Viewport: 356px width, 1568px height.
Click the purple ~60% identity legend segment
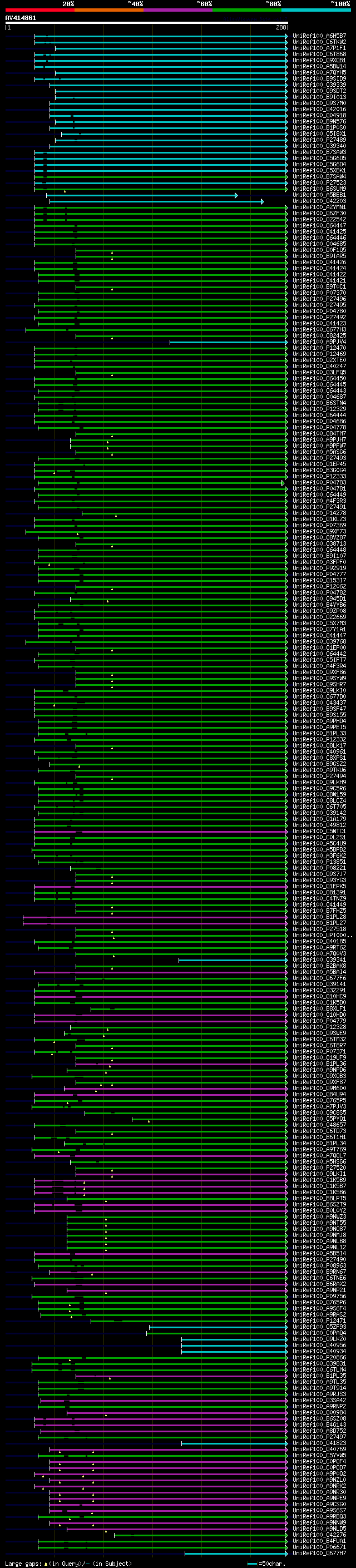pyautogui.click(x=177, y=10)
